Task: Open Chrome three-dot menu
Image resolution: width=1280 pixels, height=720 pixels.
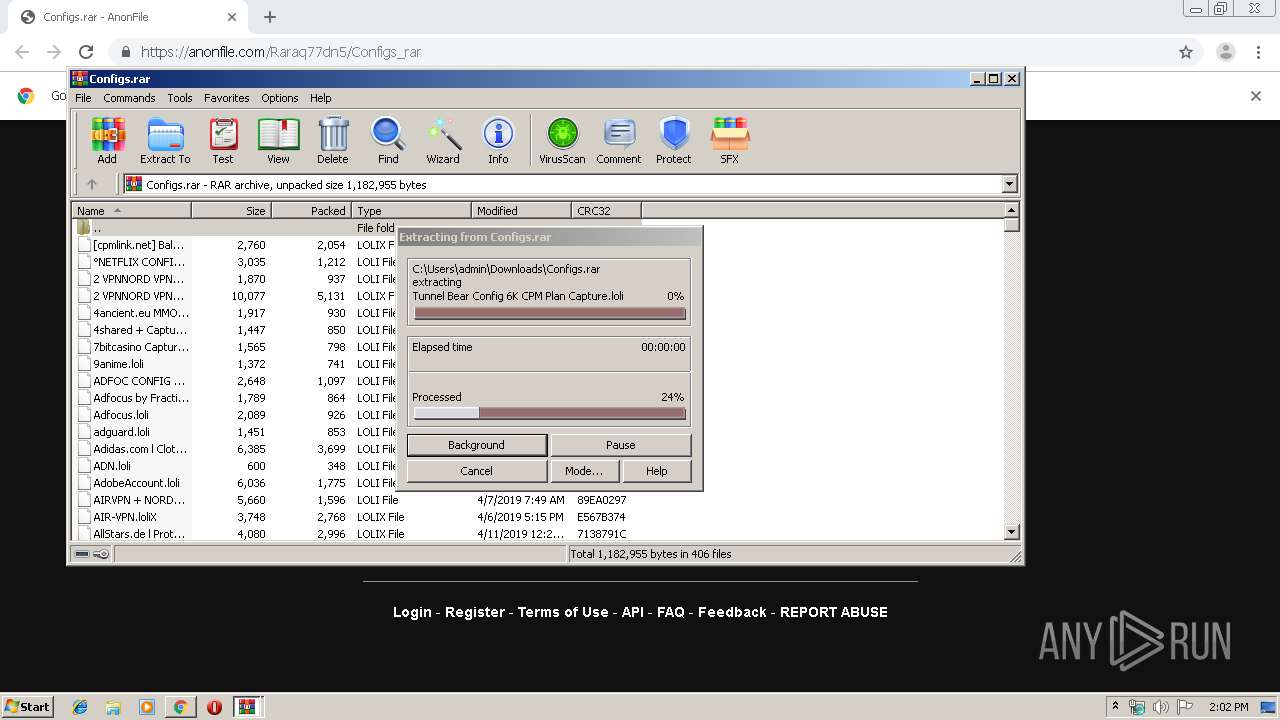Action: pyautogui.click(x=1259, y=52)
